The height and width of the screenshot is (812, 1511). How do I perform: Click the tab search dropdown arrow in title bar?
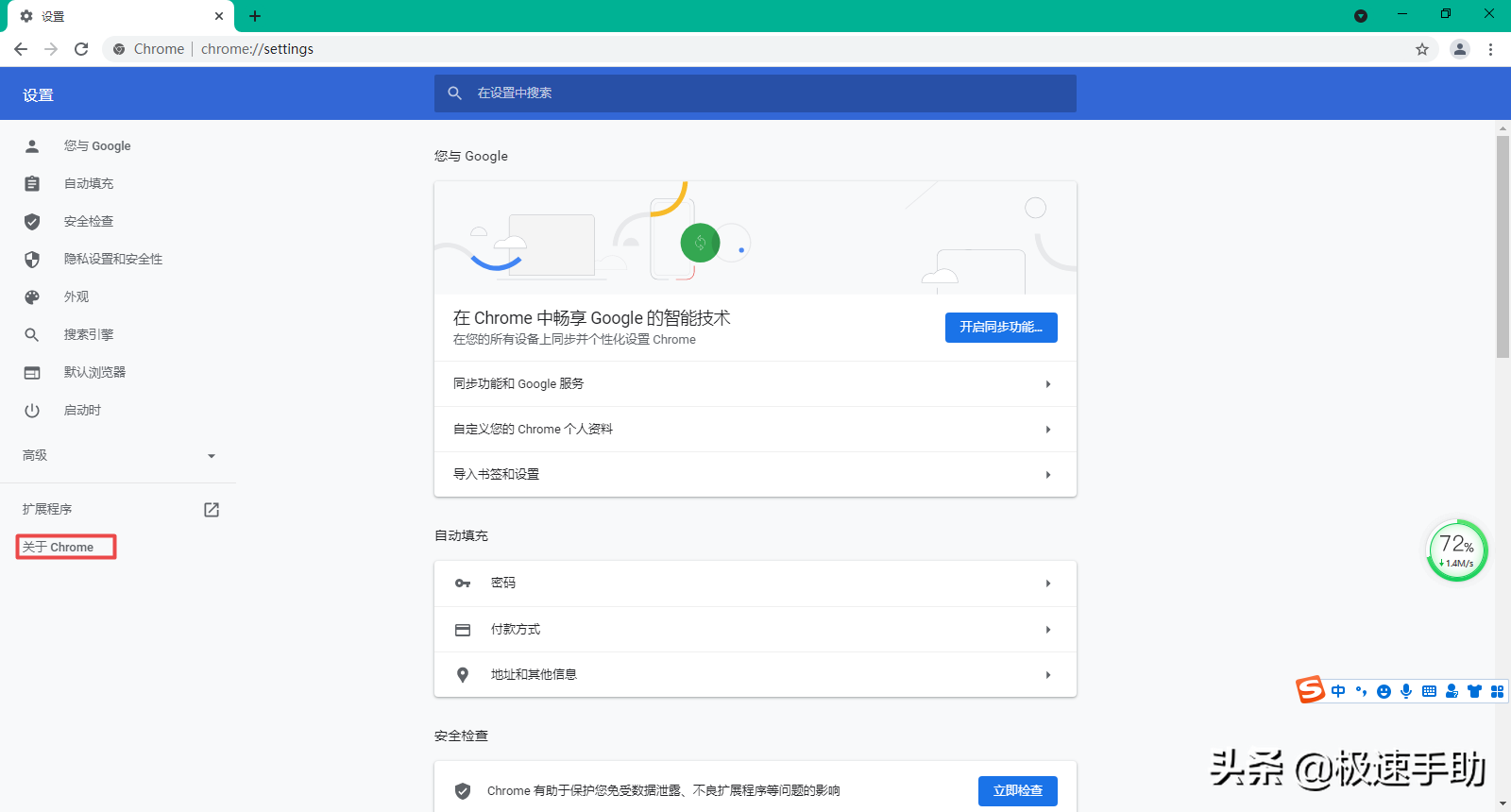1361,16
